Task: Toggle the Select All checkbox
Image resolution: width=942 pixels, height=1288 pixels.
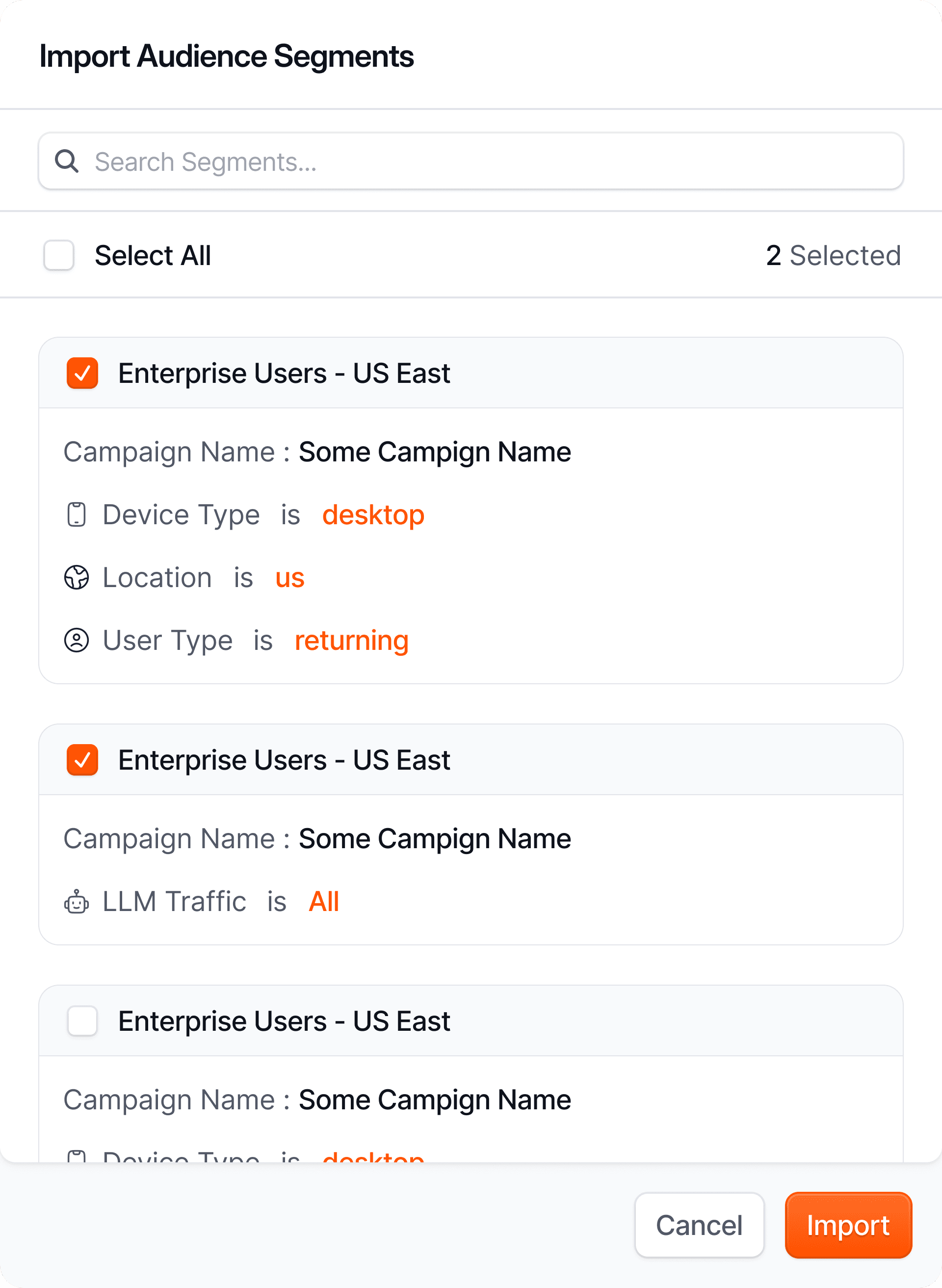Action: (59, 255)
